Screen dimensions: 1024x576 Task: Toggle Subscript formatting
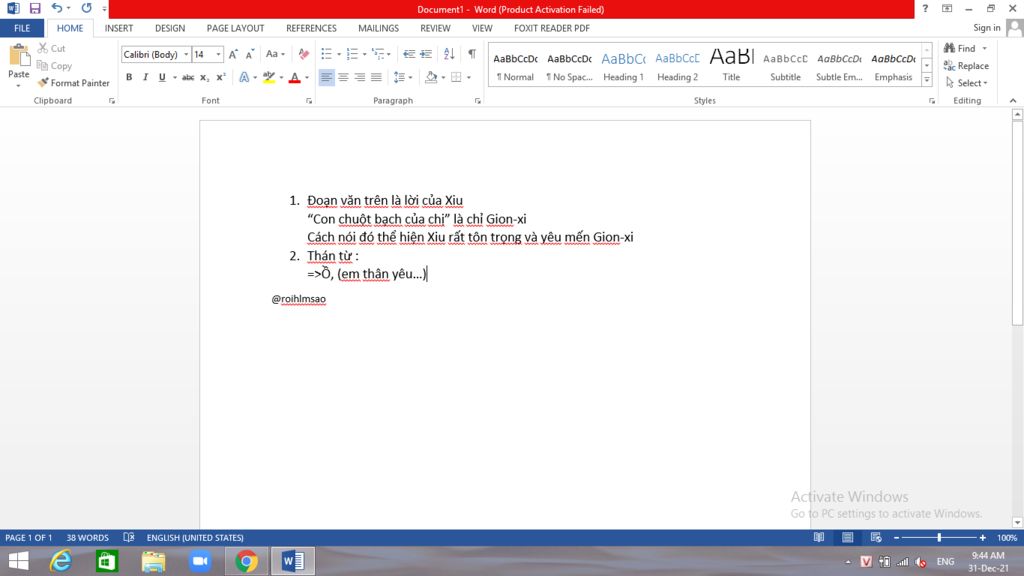(204, 77)
